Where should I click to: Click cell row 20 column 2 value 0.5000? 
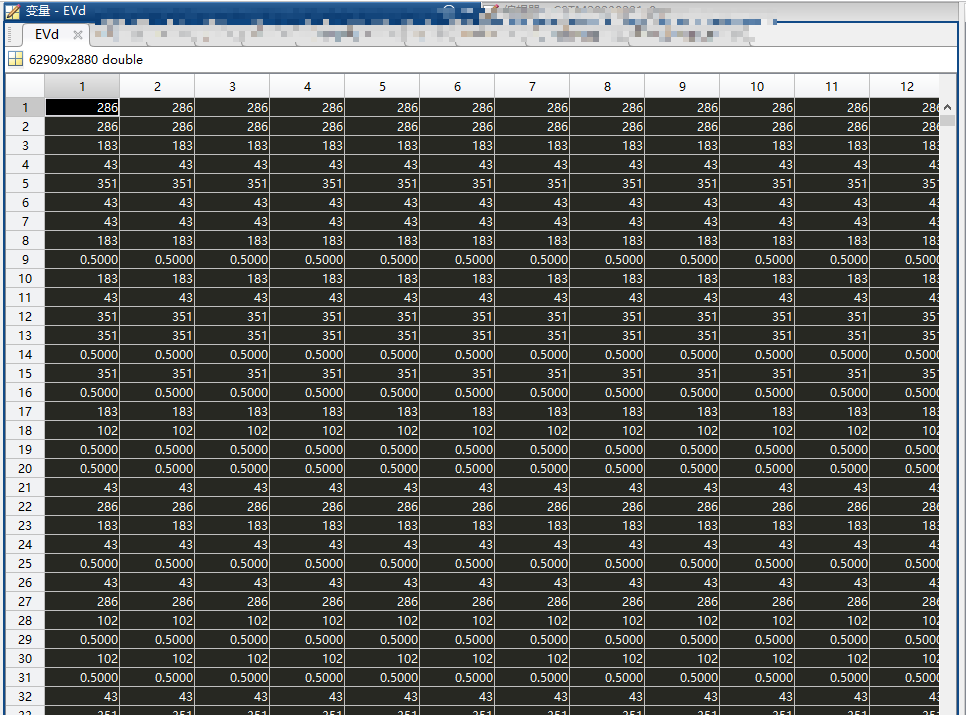(157, 468)
